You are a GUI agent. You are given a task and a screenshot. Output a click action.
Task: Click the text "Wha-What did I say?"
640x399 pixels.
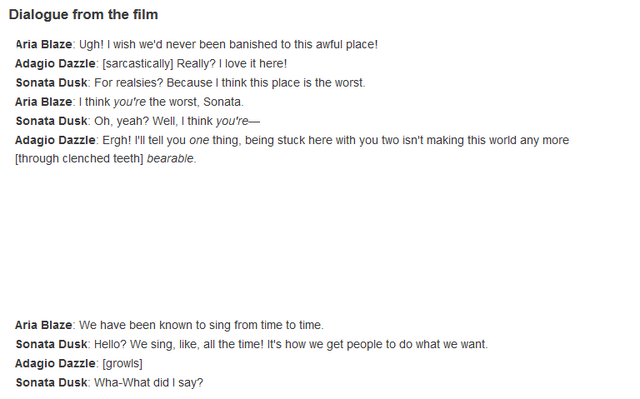pos(149,382)
